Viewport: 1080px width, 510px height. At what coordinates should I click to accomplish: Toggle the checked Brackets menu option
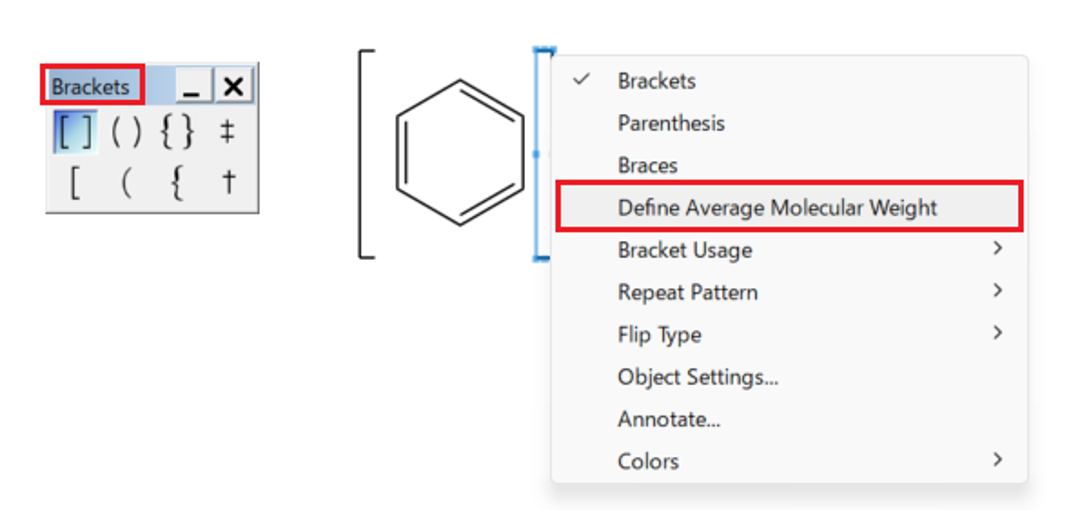(x=656, y=81)
